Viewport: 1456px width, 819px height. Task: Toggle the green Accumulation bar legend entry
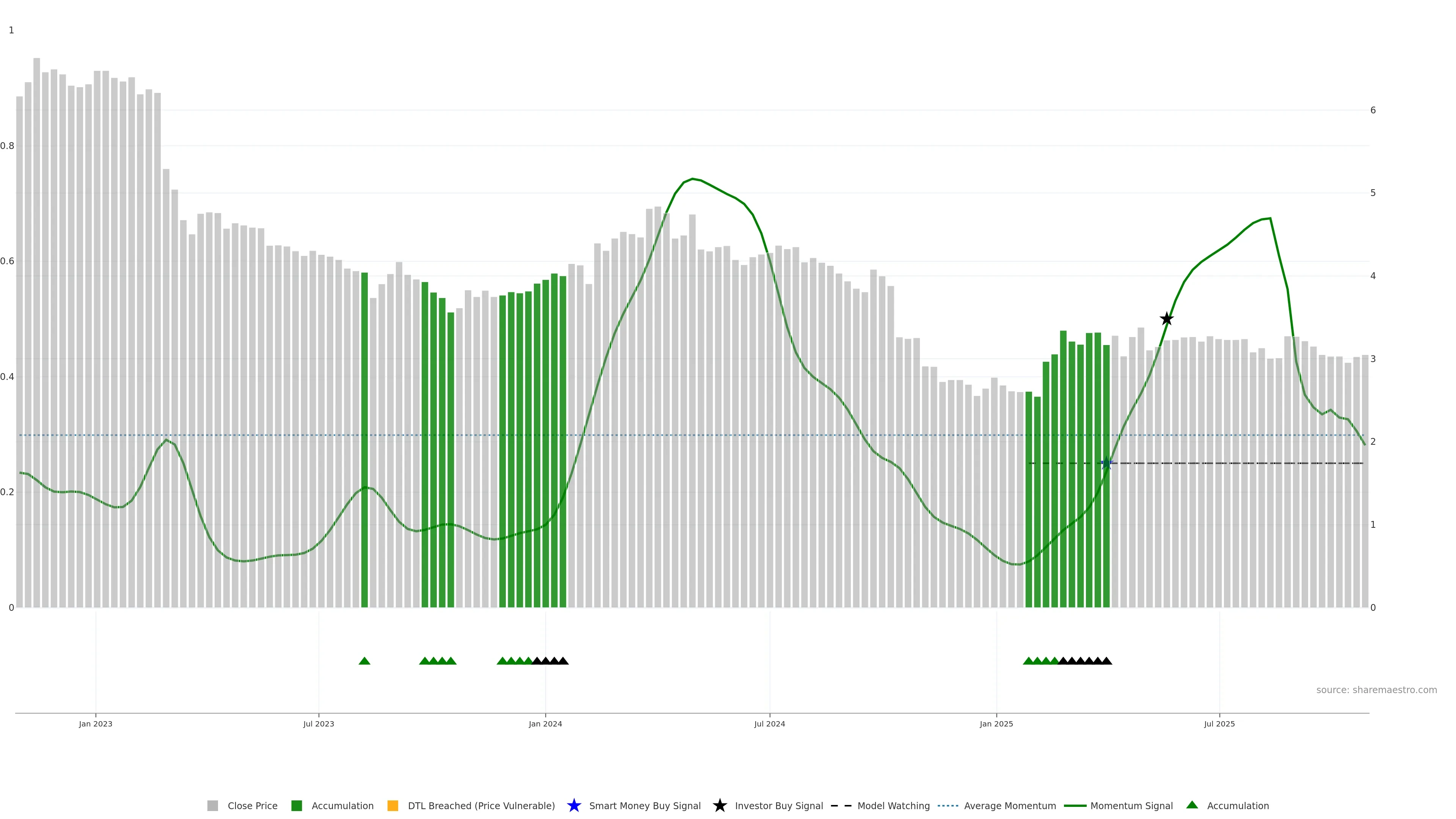[297, 805]
